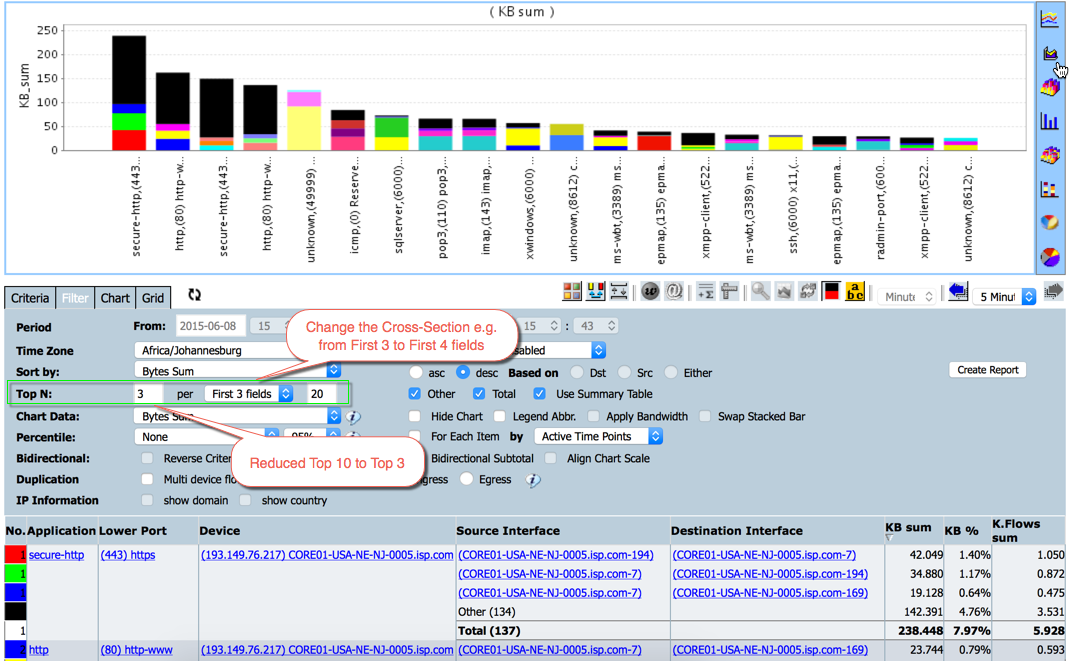Open the Active Time Points dropdown

click(x=598, y=437)
